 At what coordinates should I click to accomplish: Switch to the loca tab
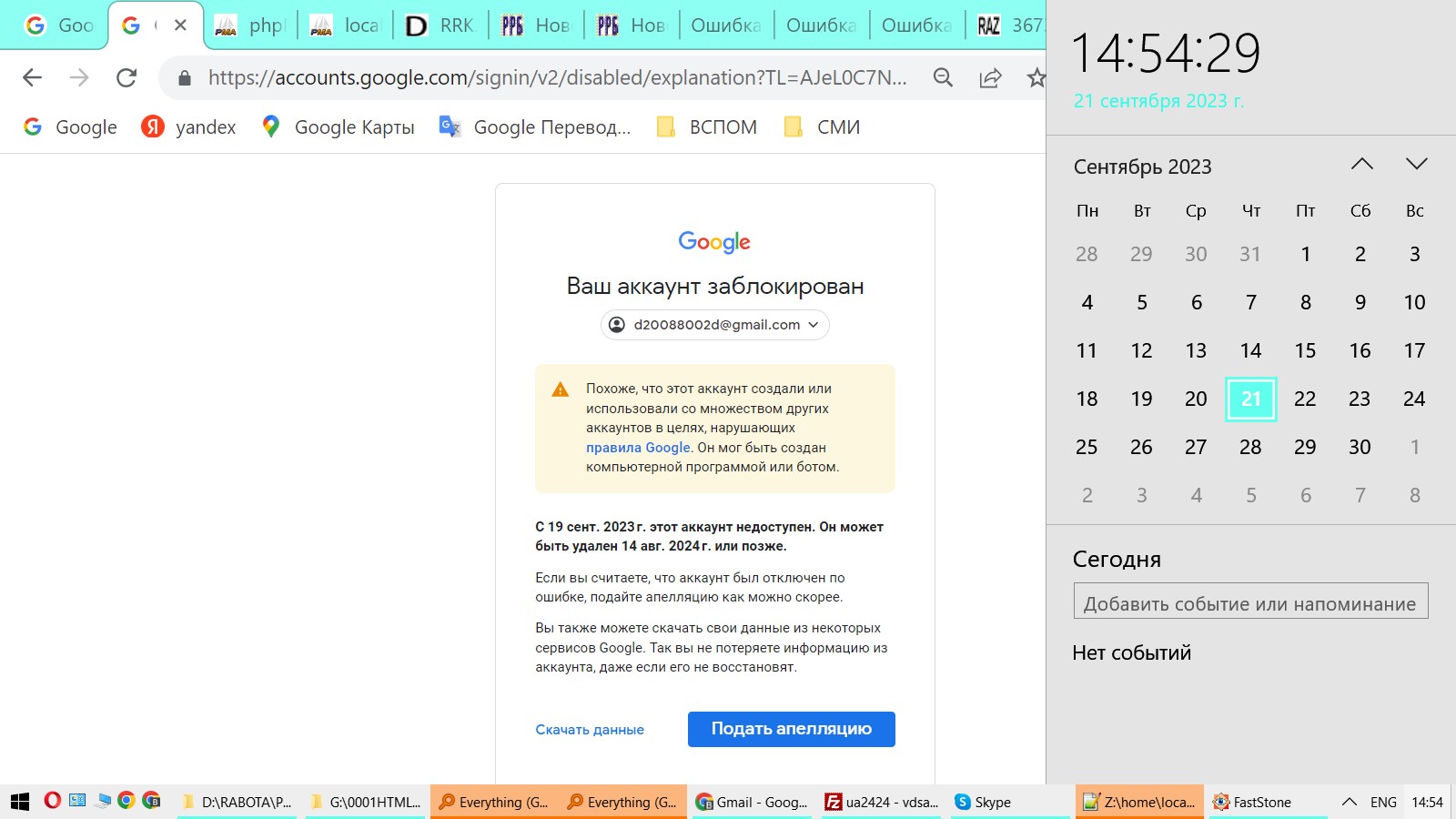pos(346,25)
